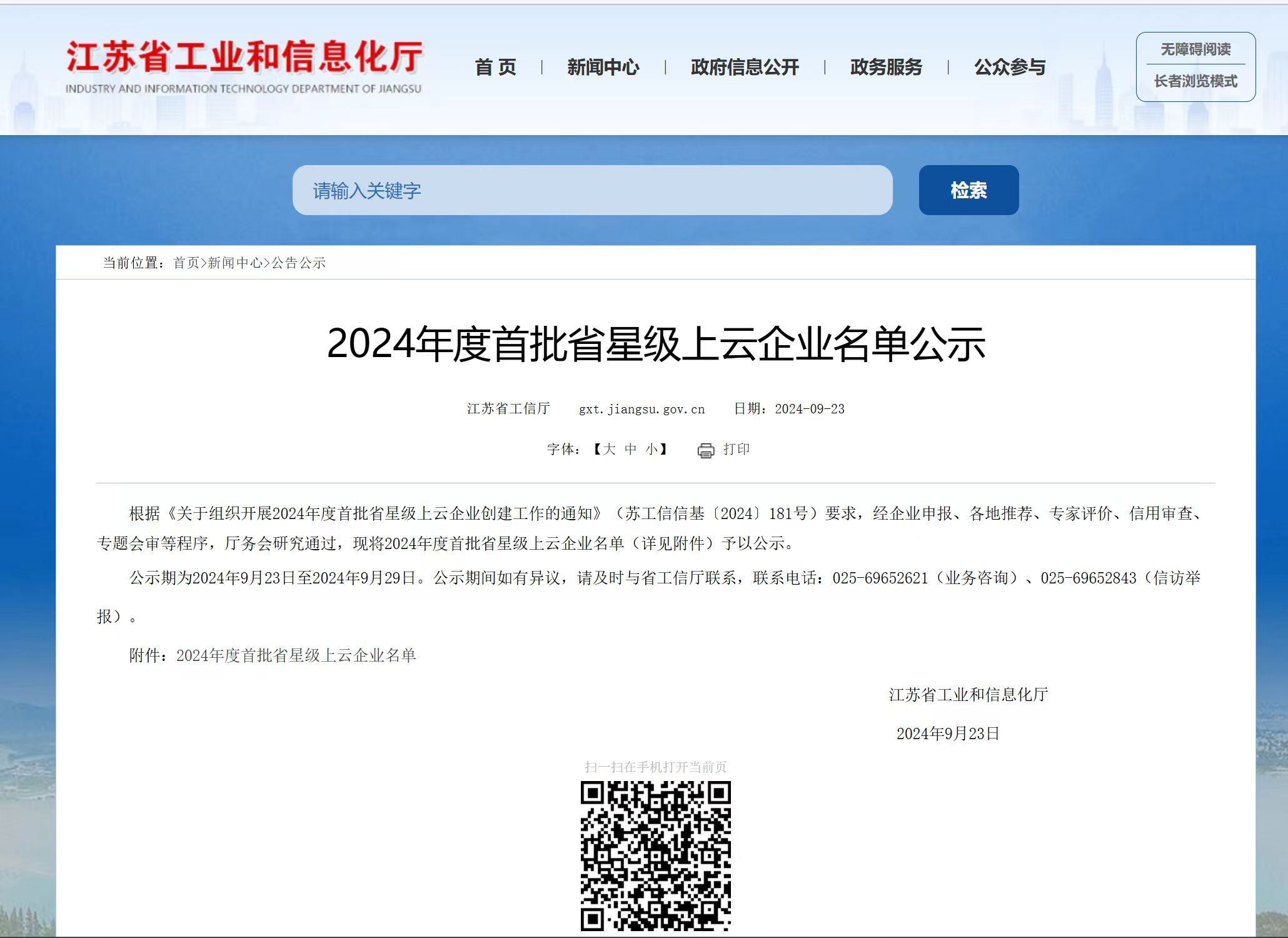Open attachment 2024年度首批省星级上云企业名单

coord(296,655)
